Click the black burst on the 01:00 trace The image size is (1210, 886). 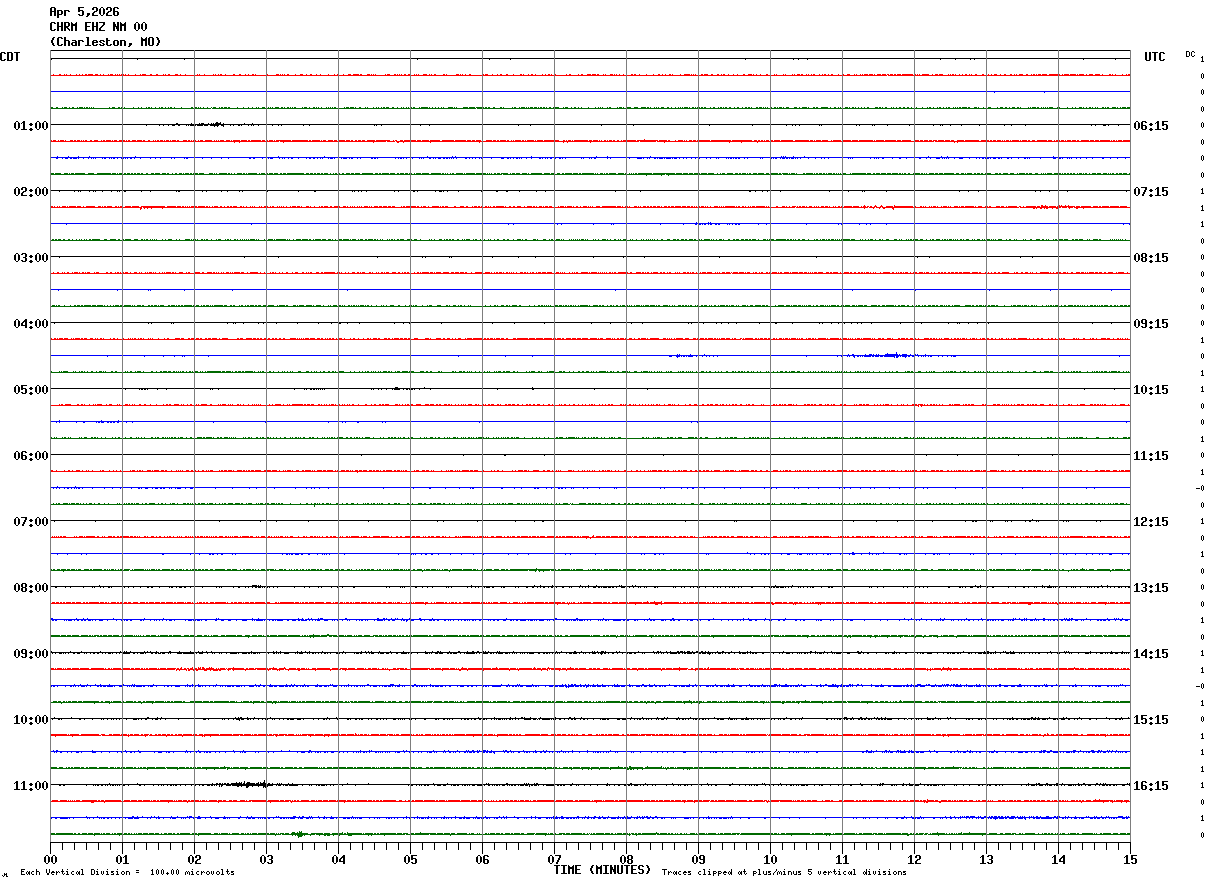(x=205, y=124)
